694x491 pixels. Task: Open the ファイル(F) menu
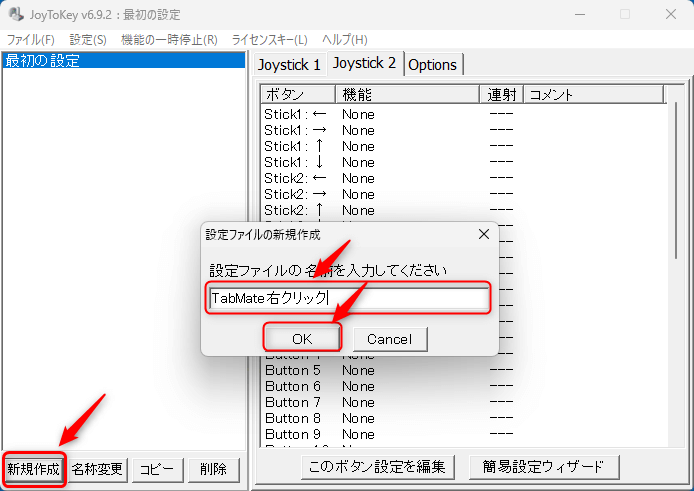click(31, 40)
